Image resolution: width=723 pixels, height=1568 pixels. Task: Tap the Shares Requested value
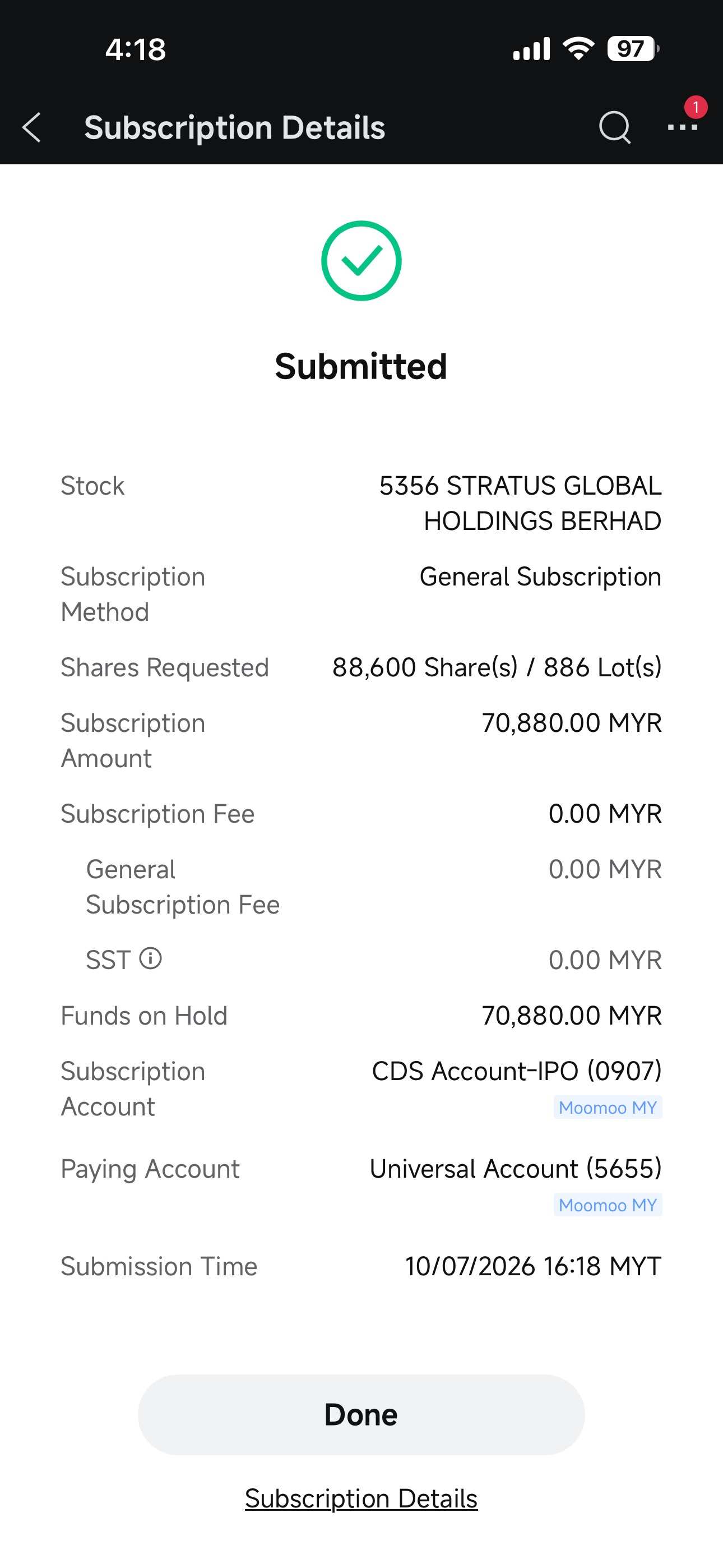497,667
